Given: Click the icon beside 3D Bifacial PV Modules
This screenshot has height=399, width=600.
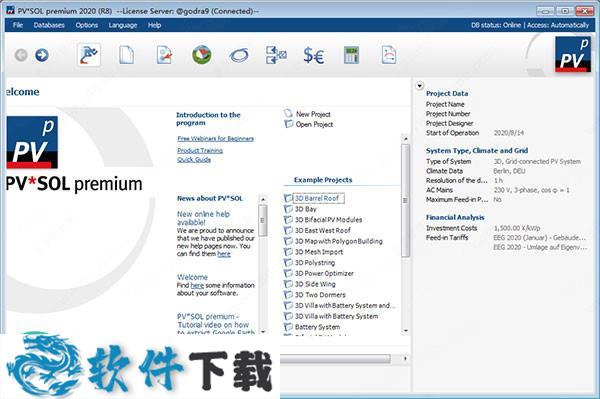Looking at the screenshot, I should [288, 220].
